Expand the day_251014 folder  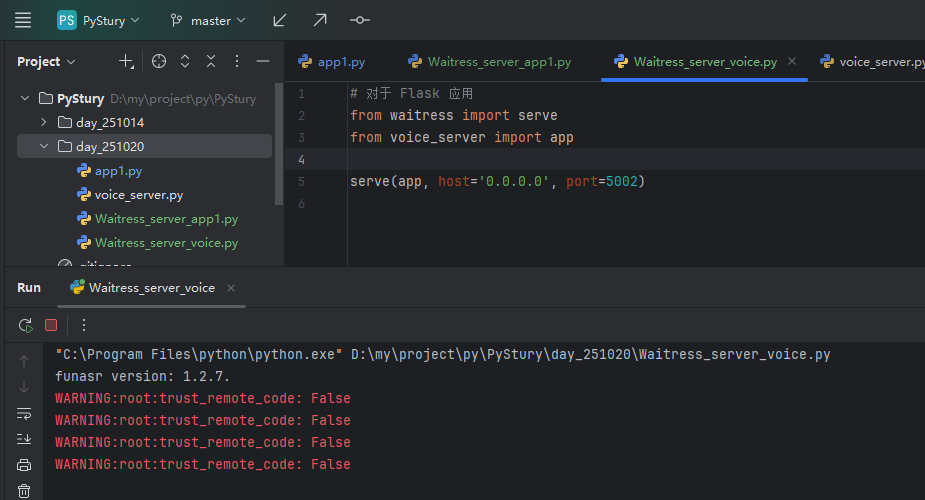[x=44, y=122]
